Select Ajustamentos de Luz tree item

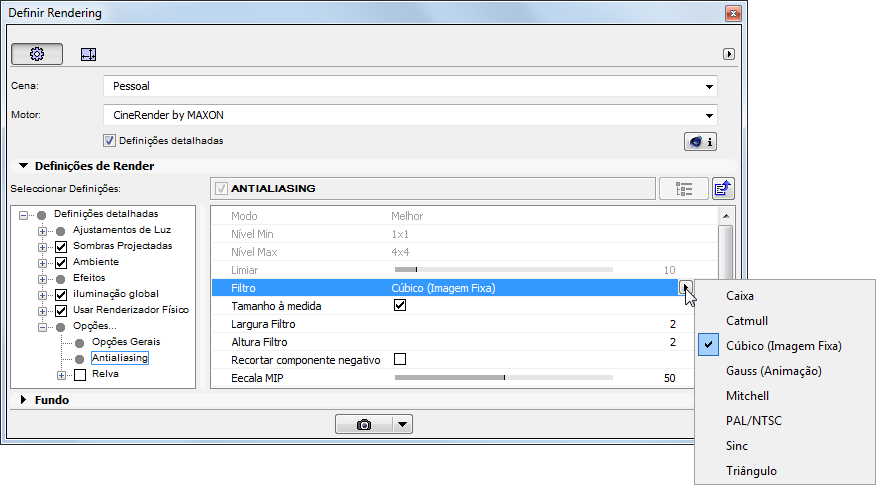(122, 230)
